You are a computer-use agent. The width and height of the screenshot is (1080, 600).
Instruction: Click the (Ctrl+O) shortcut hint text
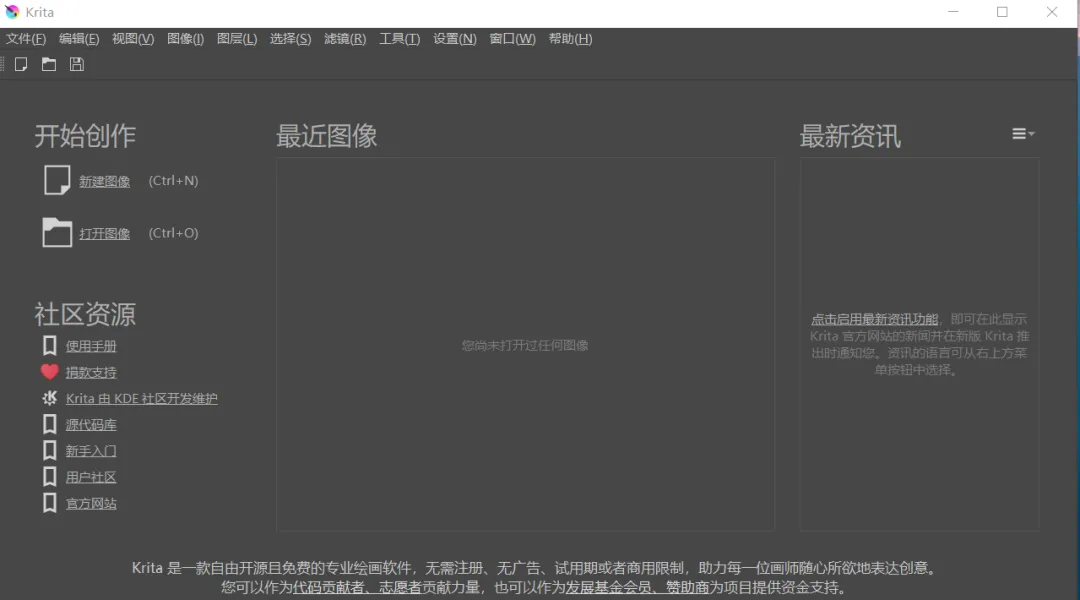coord(174,233)
